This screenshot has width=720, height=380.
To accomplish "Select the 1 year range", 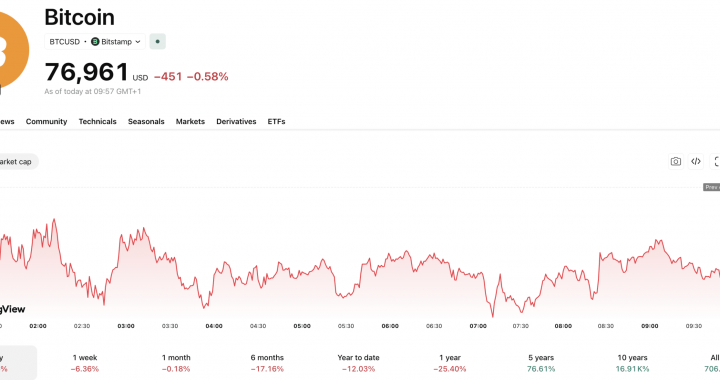I will (x=450, y=363).
